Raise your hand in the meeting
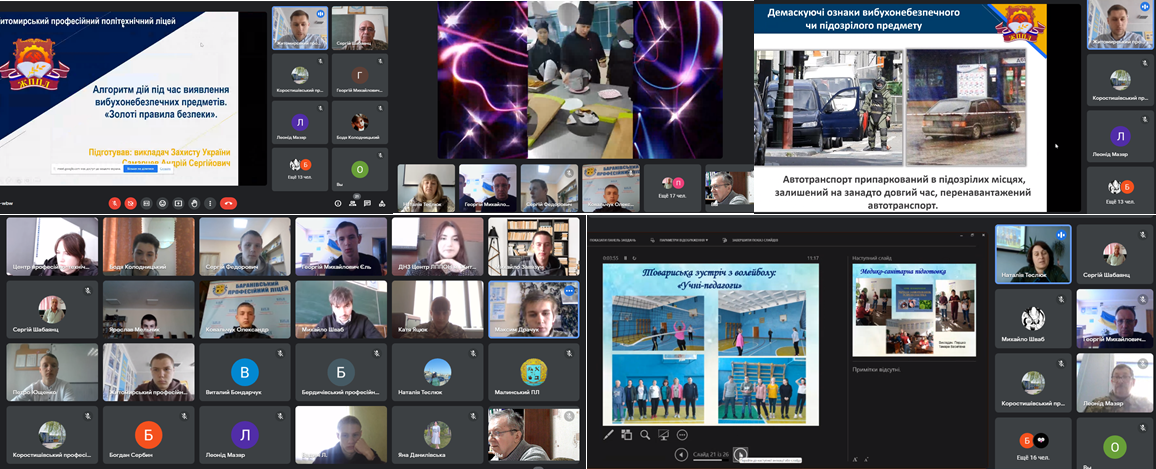Screen dimensions: 1156x469 [x=195, y=203]
